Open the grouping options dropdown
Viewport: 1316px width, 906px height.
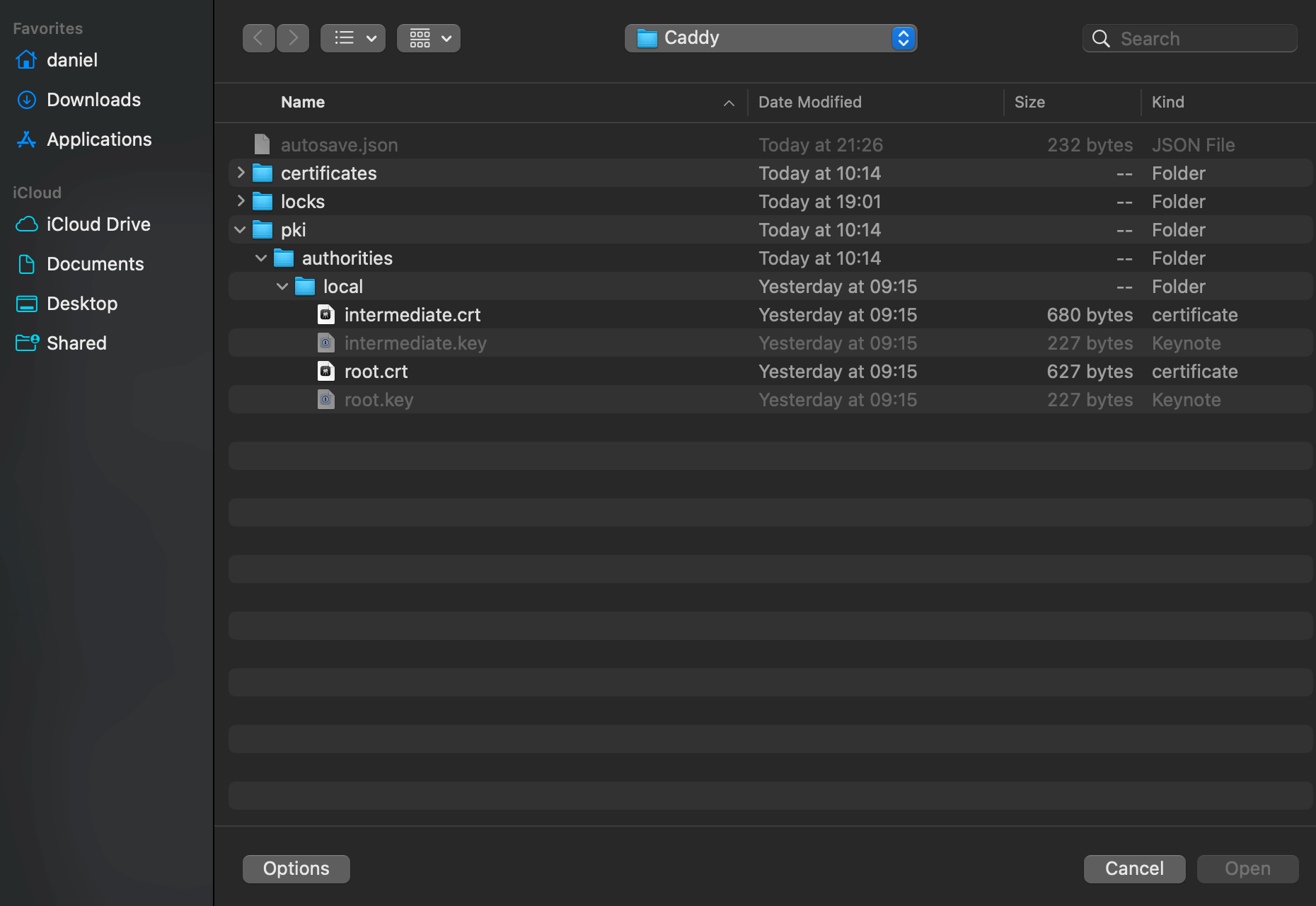[429, 38]
